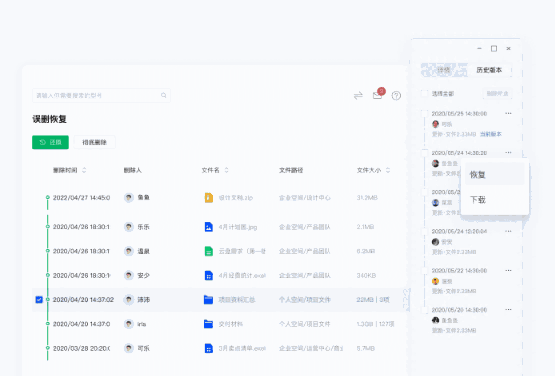Screen dimensions: 555x376
Task: Click the blue image file icon for 4月计划图.jpg
Action: tap(209, 227)
